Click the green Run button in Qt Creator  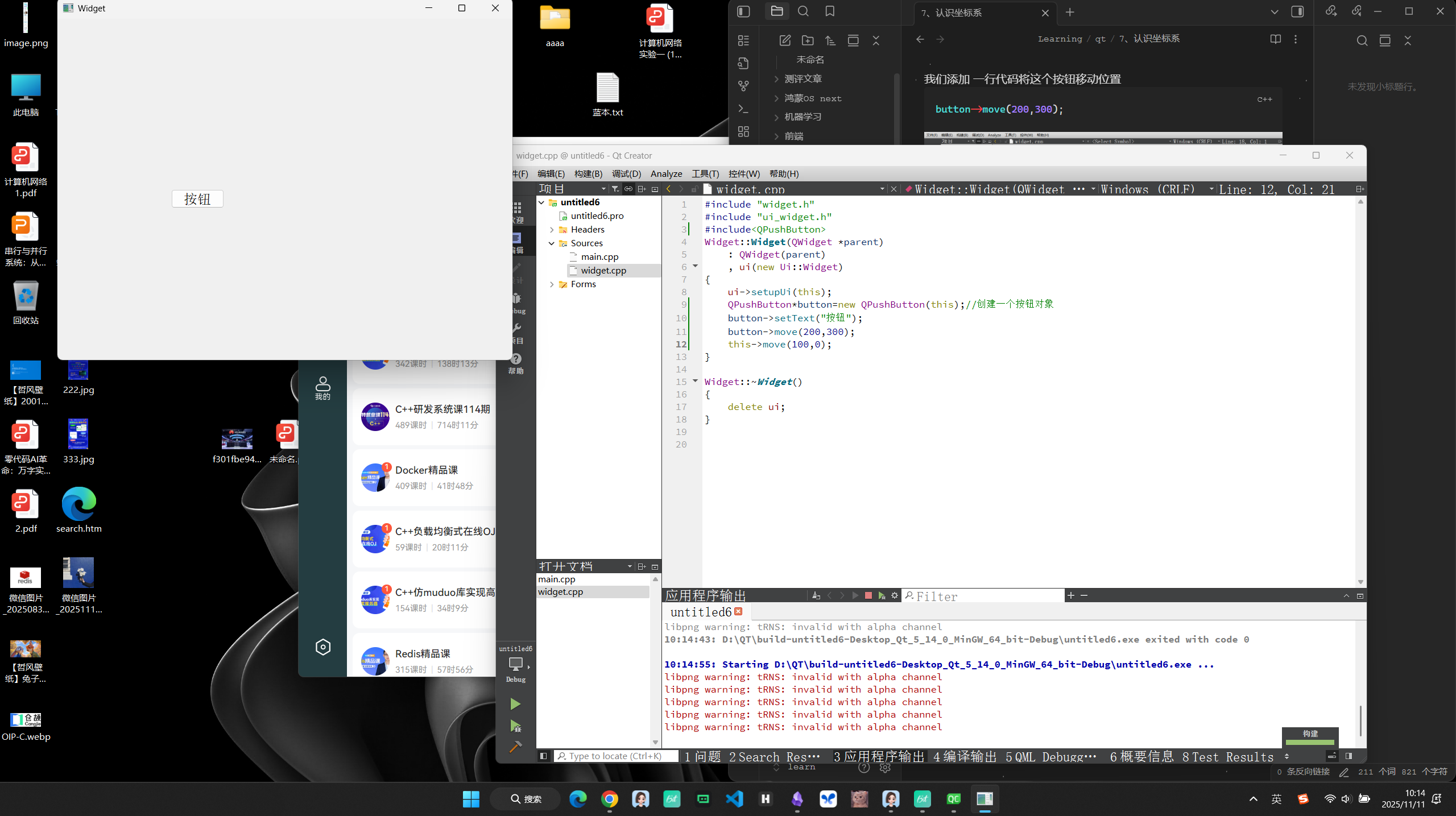[515, 704]
